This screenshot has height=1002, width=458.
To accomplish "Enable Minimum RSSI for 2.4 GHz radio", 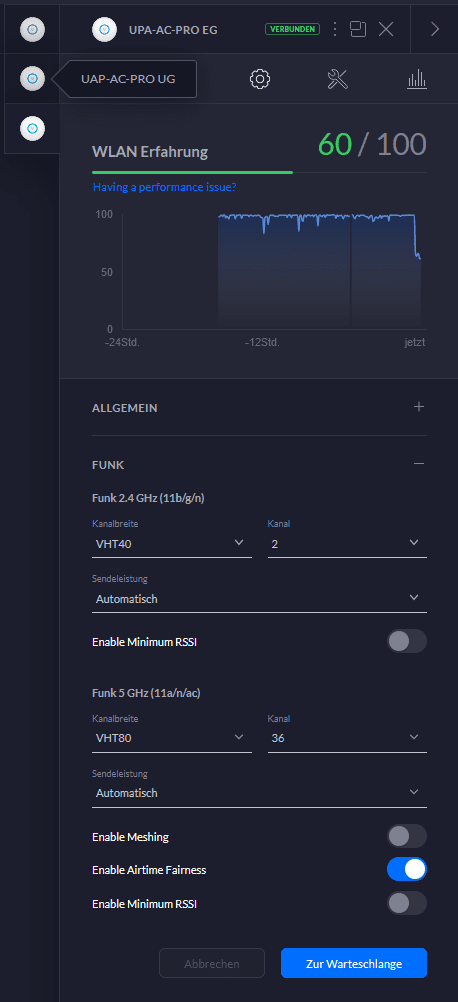I will pyautogui.click(x=407, y=641).
